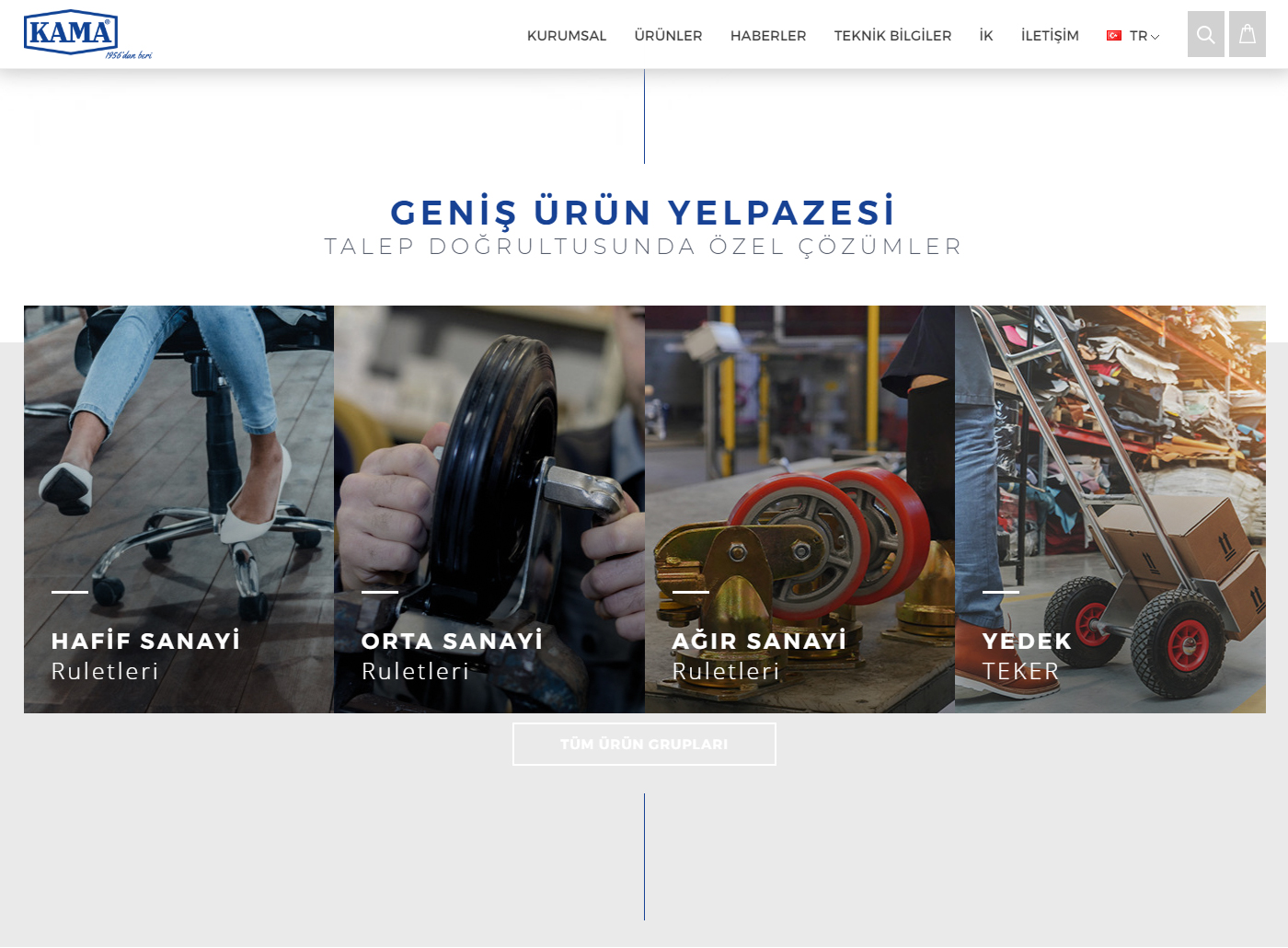Open the search magnifier icon
This screenshot has width=1288, height=948.
tap(1205, 34)
